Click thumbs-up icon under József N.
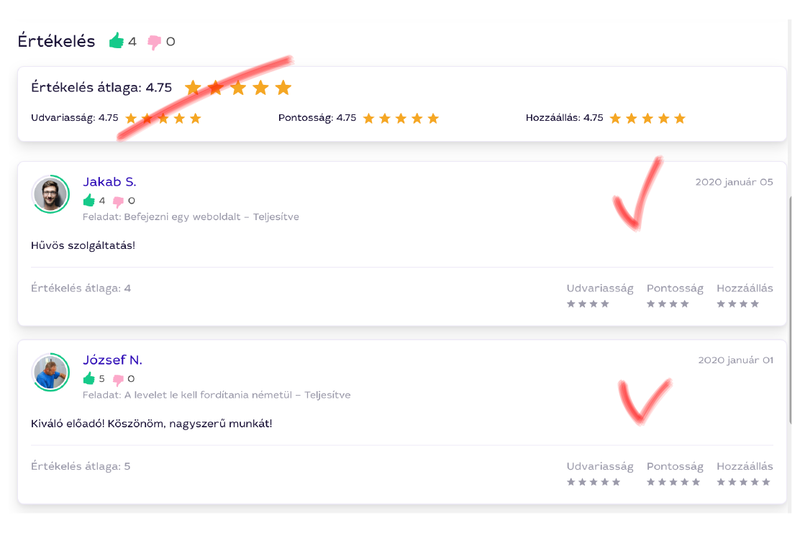This screenshot has width=800, height=533. click(x=89, y=379)
